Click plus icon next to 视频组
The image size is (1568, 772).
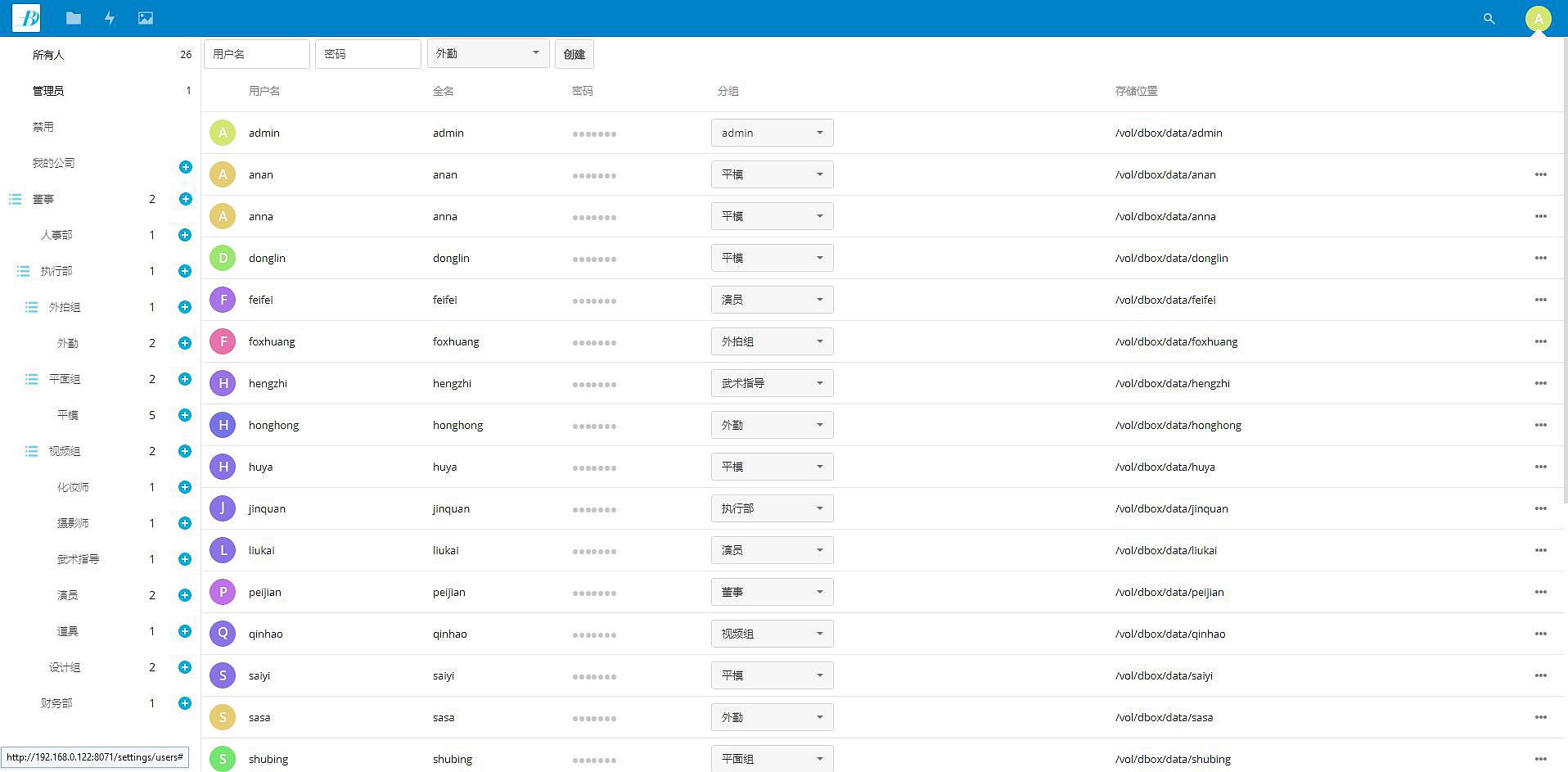185,451
